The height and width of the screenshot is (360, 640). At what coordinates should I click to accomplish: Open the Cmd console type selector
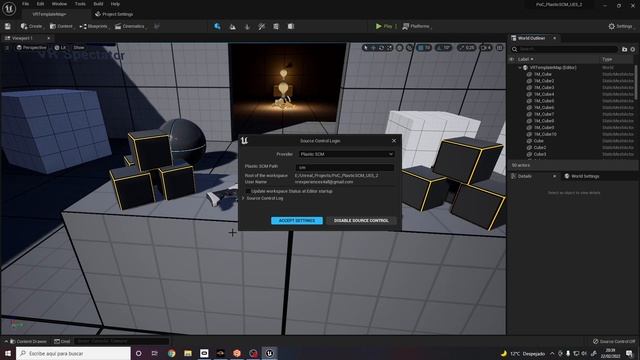62,341
